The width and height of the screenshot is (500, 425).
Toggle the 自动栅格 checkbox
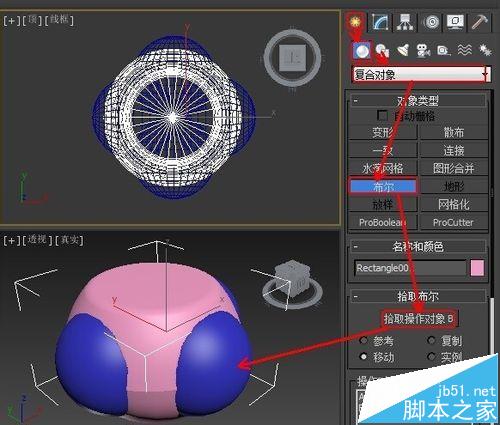click(x=382, y=116)
